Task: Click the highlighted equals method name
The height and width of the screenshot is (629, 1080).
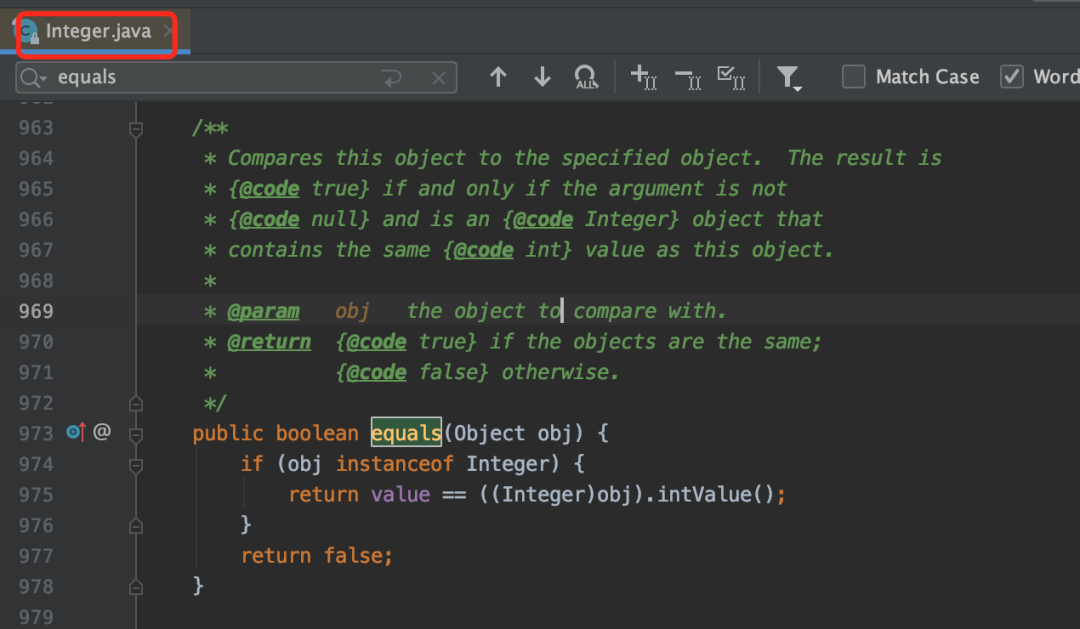Action: [406, 433]
